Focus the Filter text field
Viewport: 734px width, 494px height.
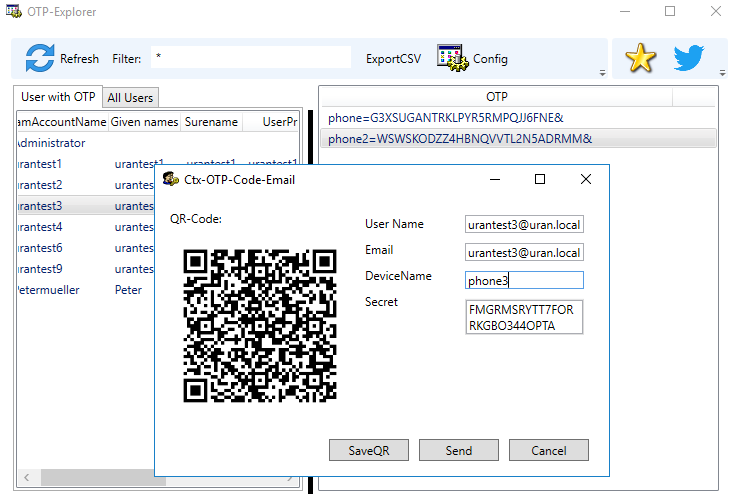(251, 57)
